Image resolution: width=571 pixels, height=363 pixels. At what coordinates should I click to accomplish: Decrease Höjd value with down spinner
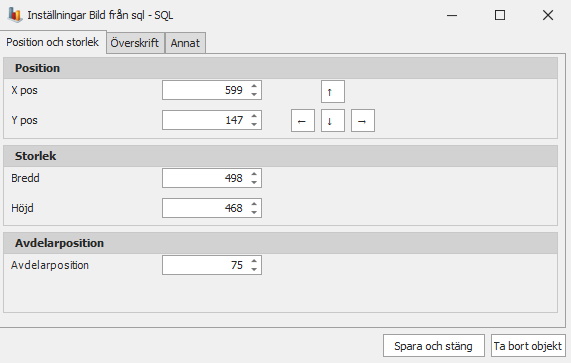pyautogui.click(x=254, y=212)
